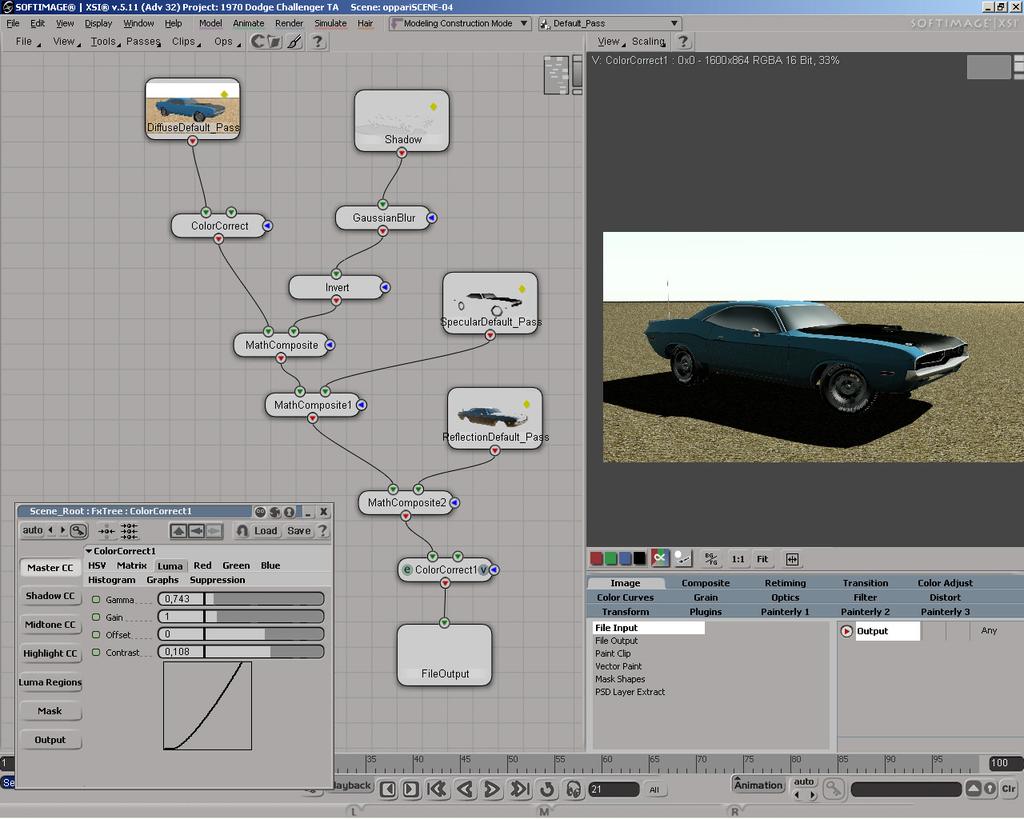The image size is (1024, 819).
Task: Toggle the Gamma animation marker
Action: pyautogui.click(x=96, y=599)
